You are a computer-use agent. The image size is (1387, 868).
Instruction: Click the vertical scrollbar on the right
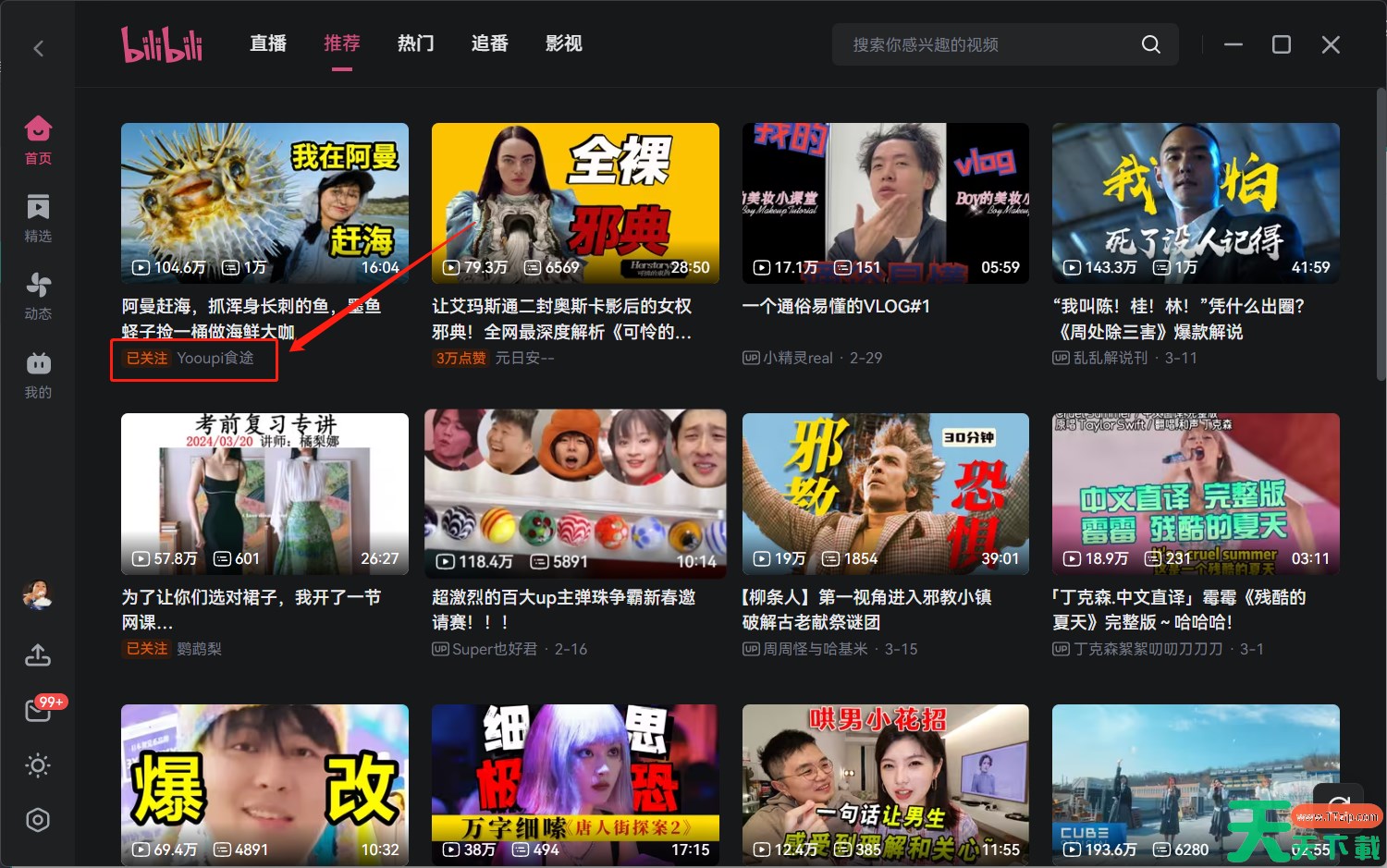coord(1381,233)
